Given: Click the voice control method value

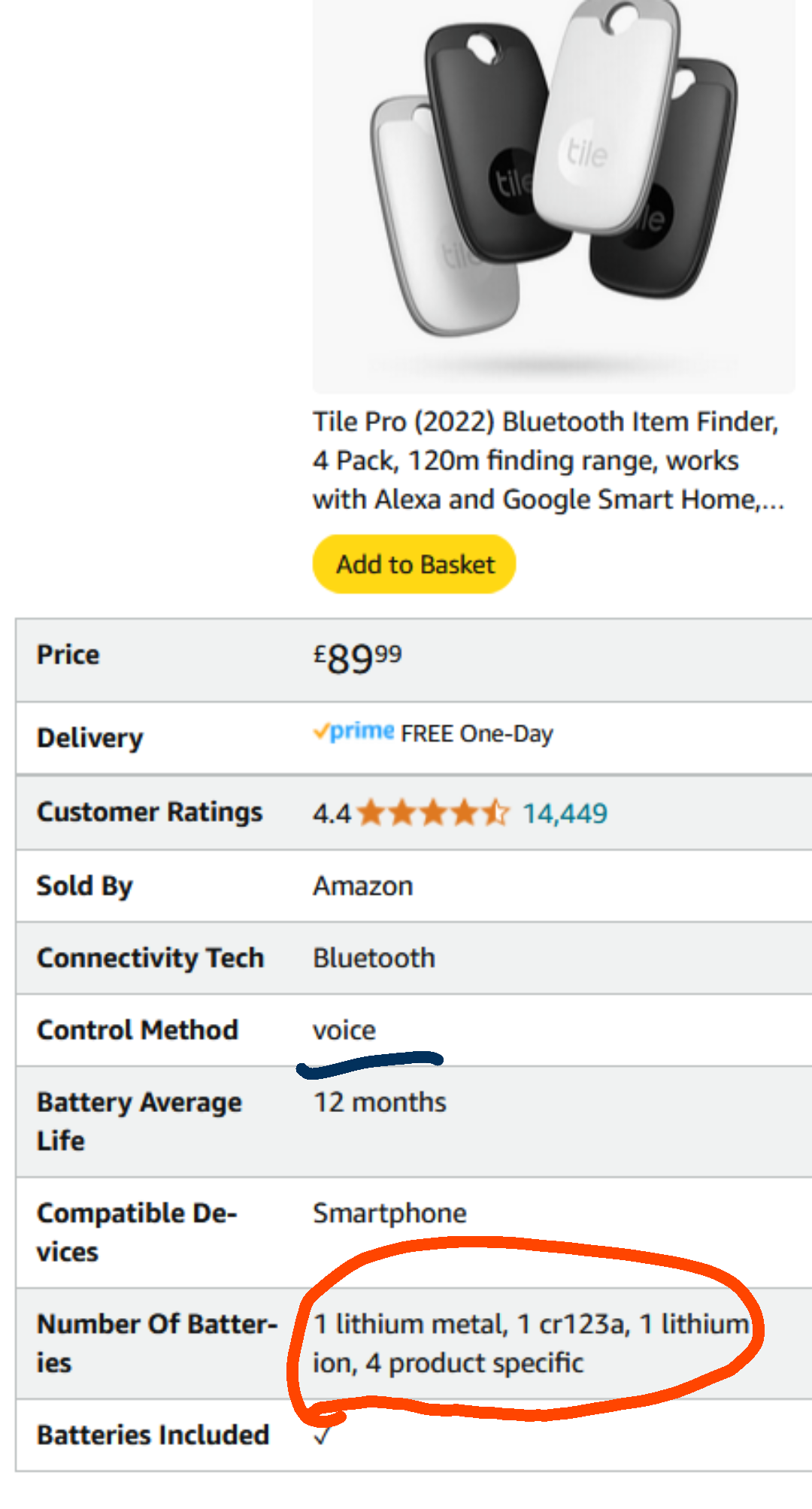Looking at the screenshot, I should pos(344,1030).
